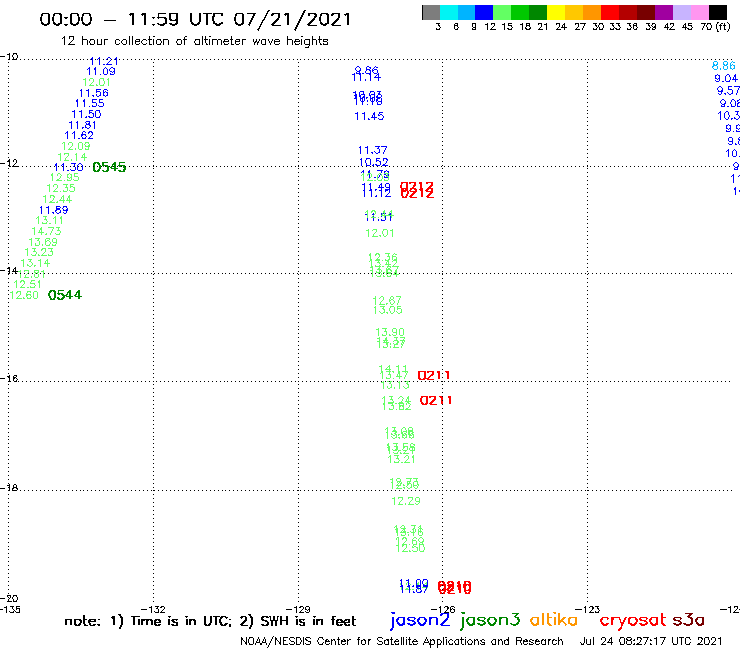This screenshot has width=740, height=650.
Task: Click wave height value '11.21'
Action: tap(104, 61)
